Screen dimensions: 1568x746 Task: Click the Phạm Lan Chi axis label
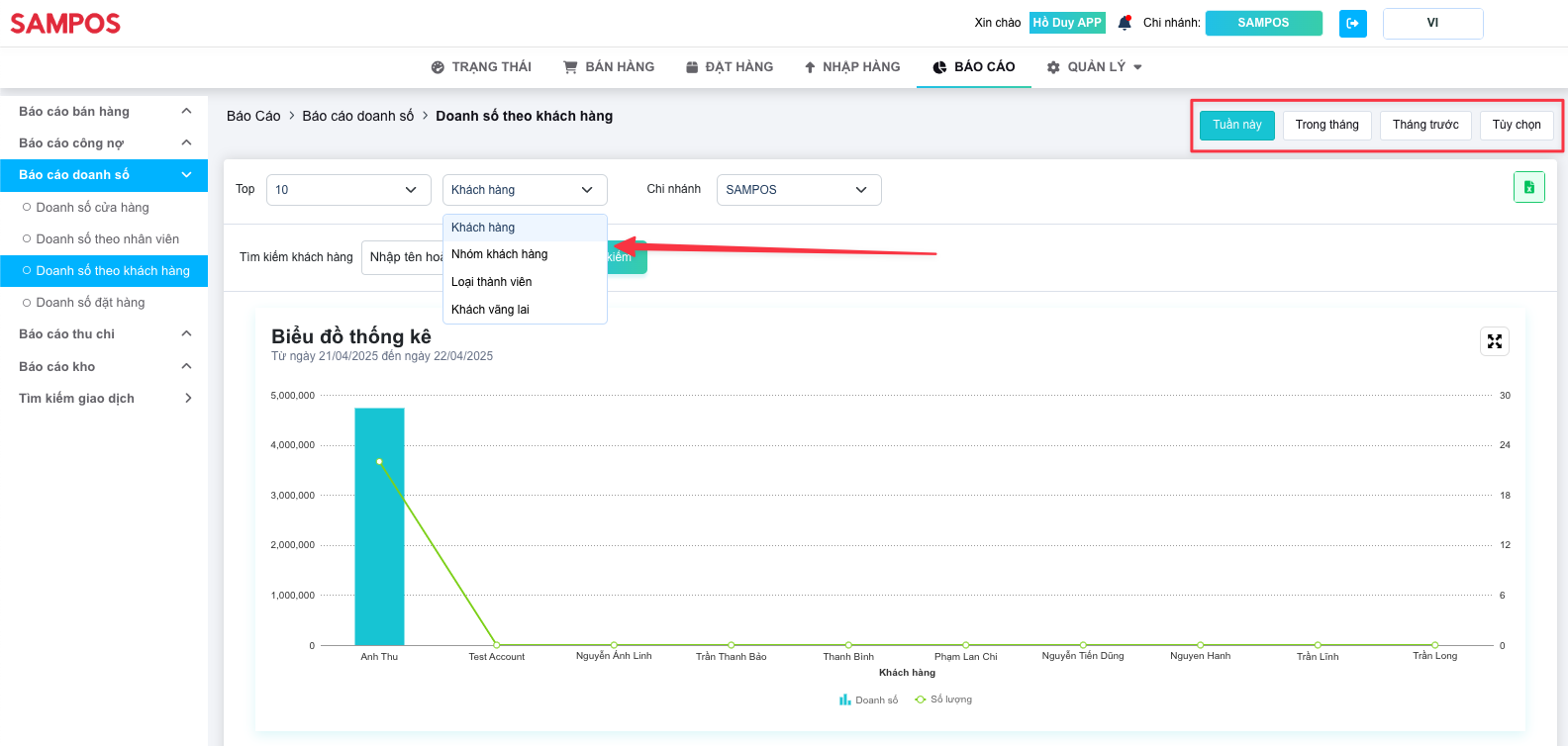[966, 657]
